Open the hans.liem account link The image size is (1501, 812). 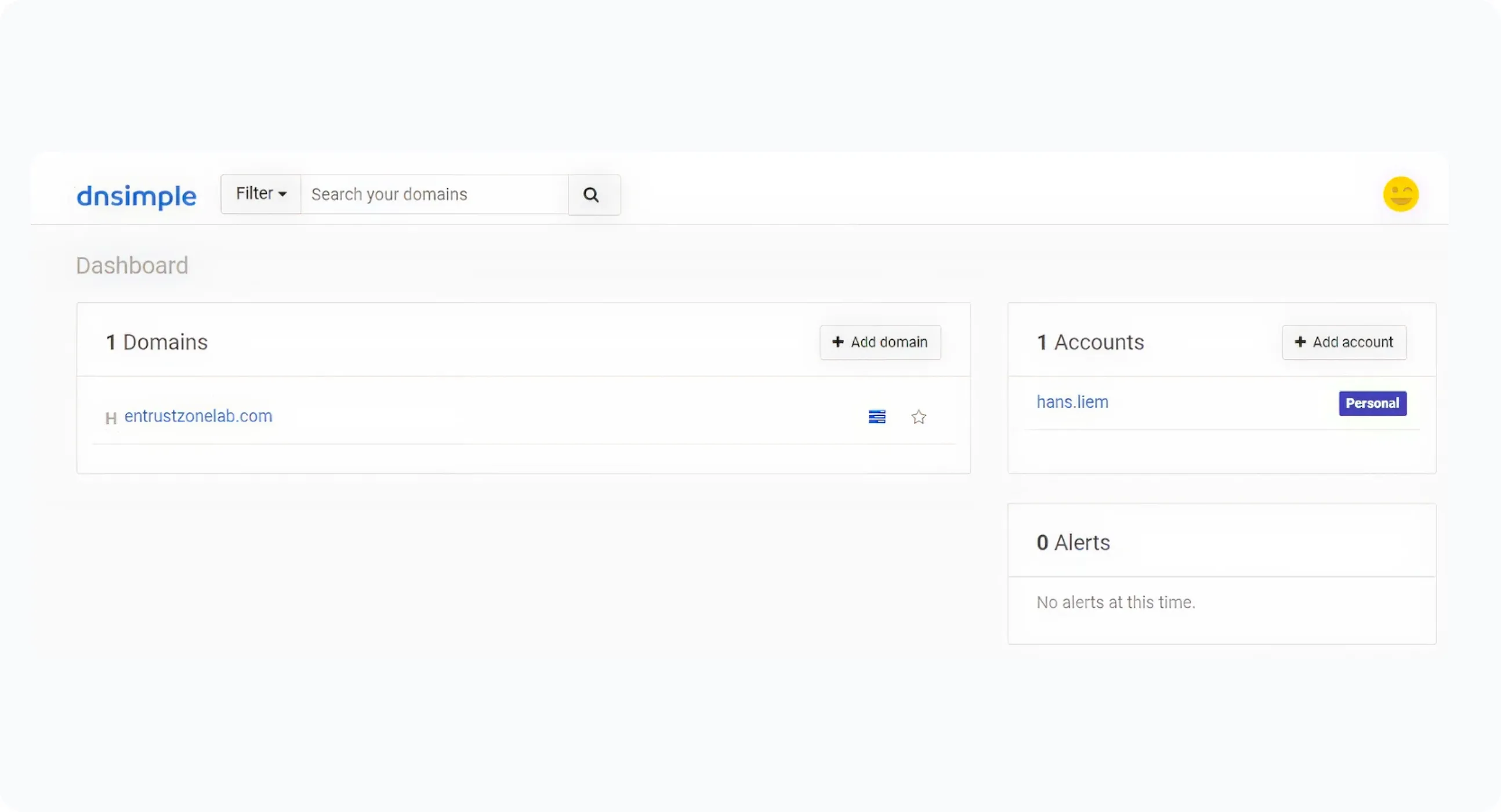point(1072,402)
